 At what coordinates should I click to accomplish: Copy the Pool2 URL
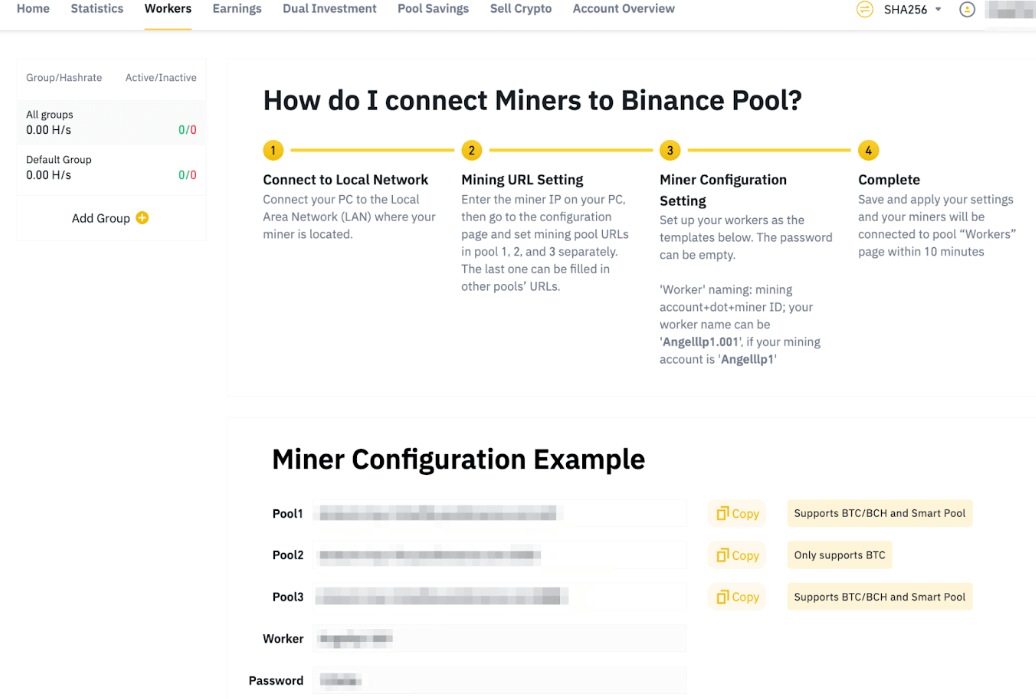tap(737, 556)
